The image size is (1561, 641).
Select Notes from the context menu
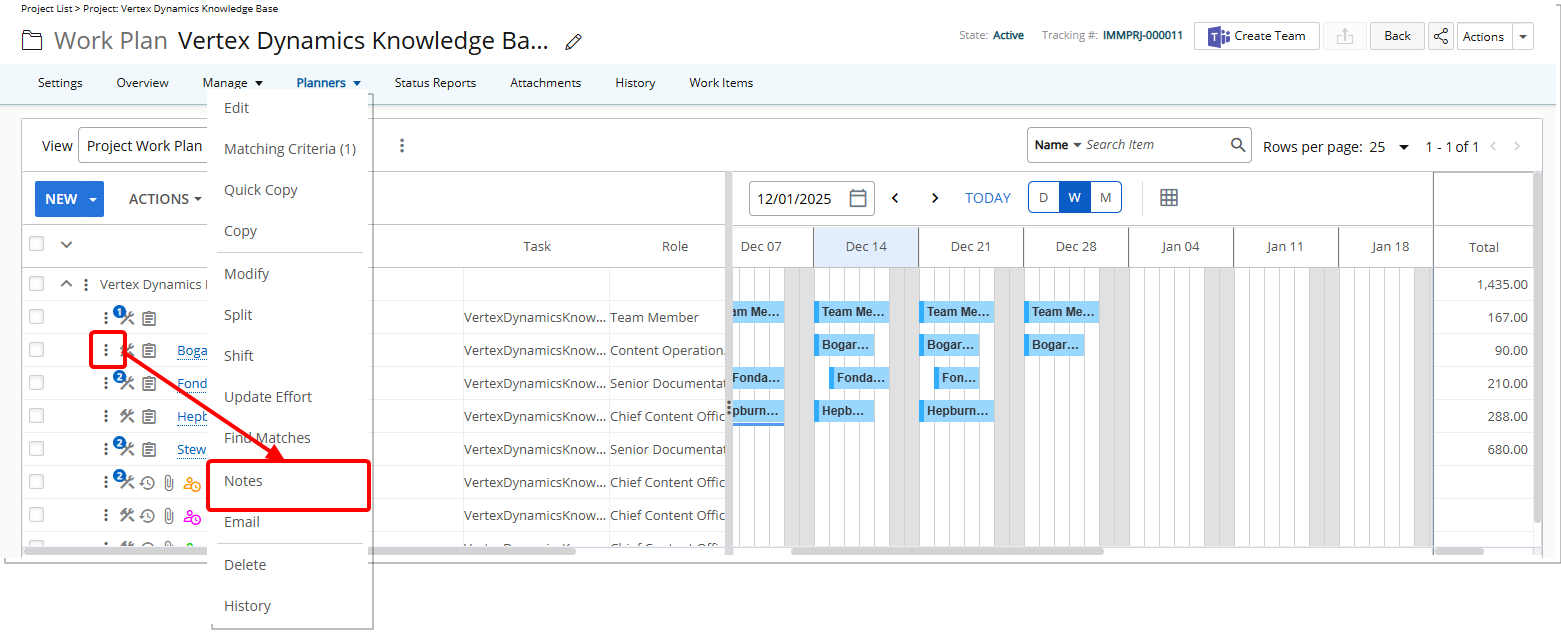(243, 481)
